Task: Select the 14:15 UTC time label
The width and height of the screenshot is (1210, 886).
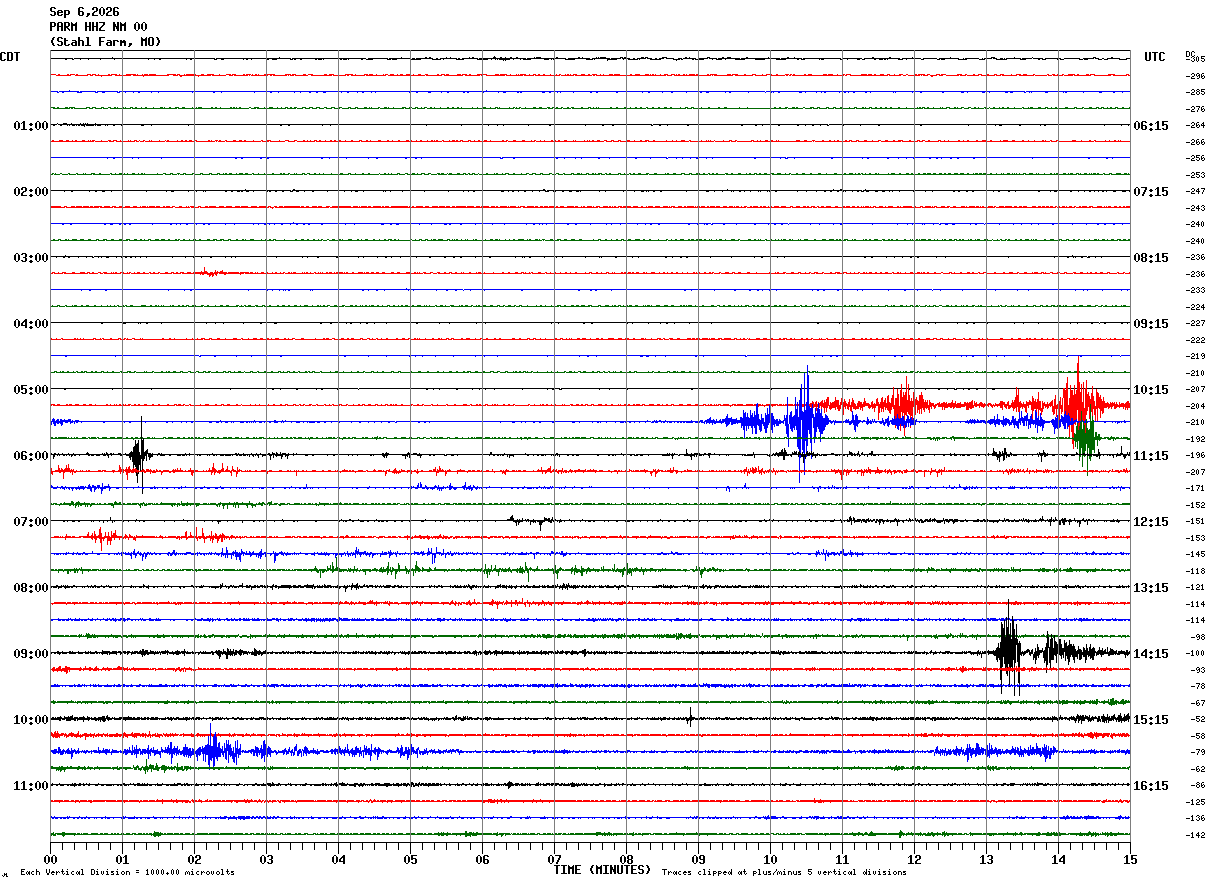Action: [1150, 654]
